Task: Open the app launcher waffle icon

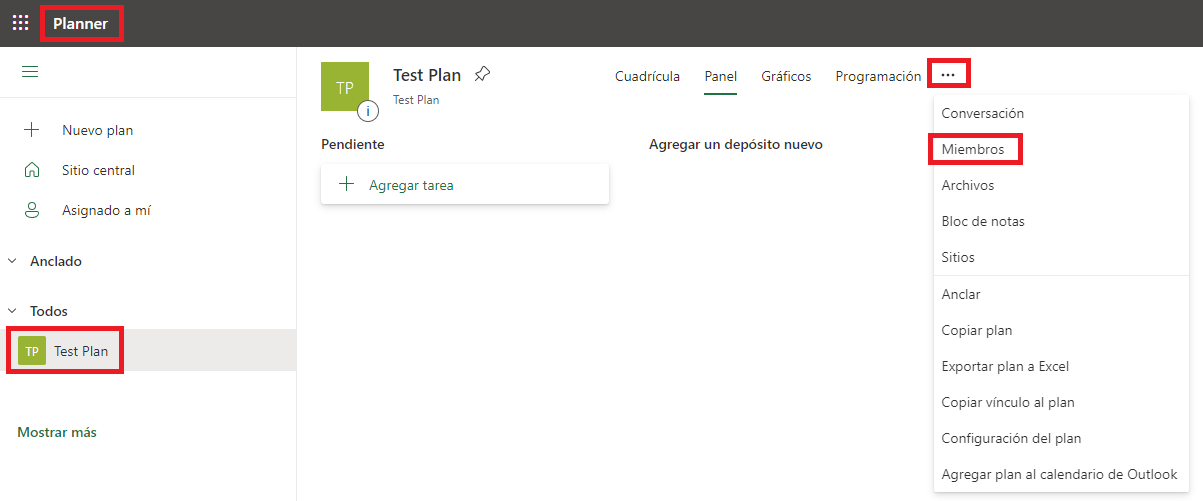Action: [x=20, y=22]
